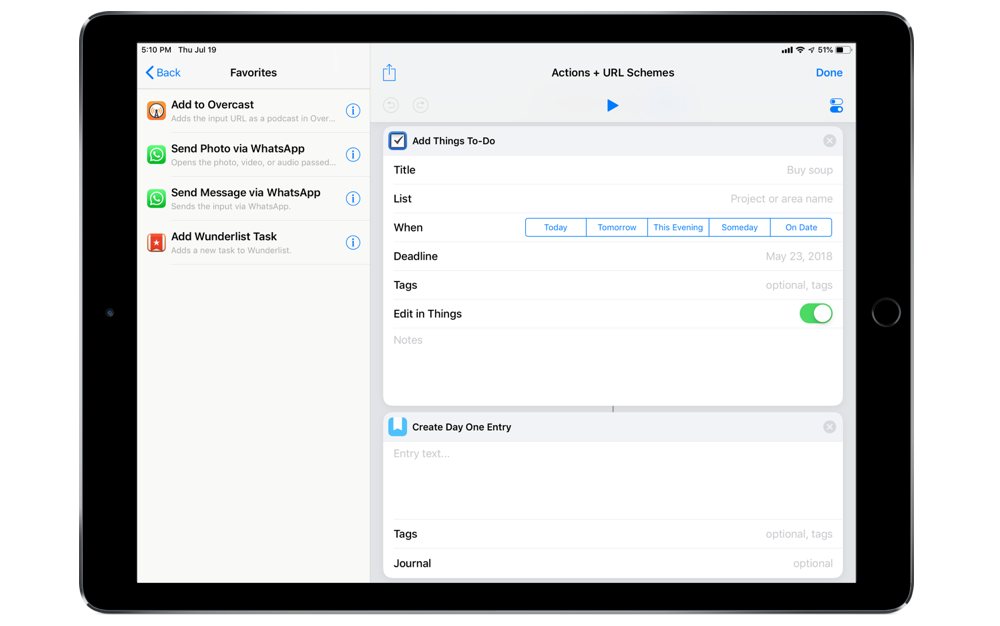Click the Tags field in Things action
Image resolution: width=1000 pixels, height=626 pixels.
point(613,285)
